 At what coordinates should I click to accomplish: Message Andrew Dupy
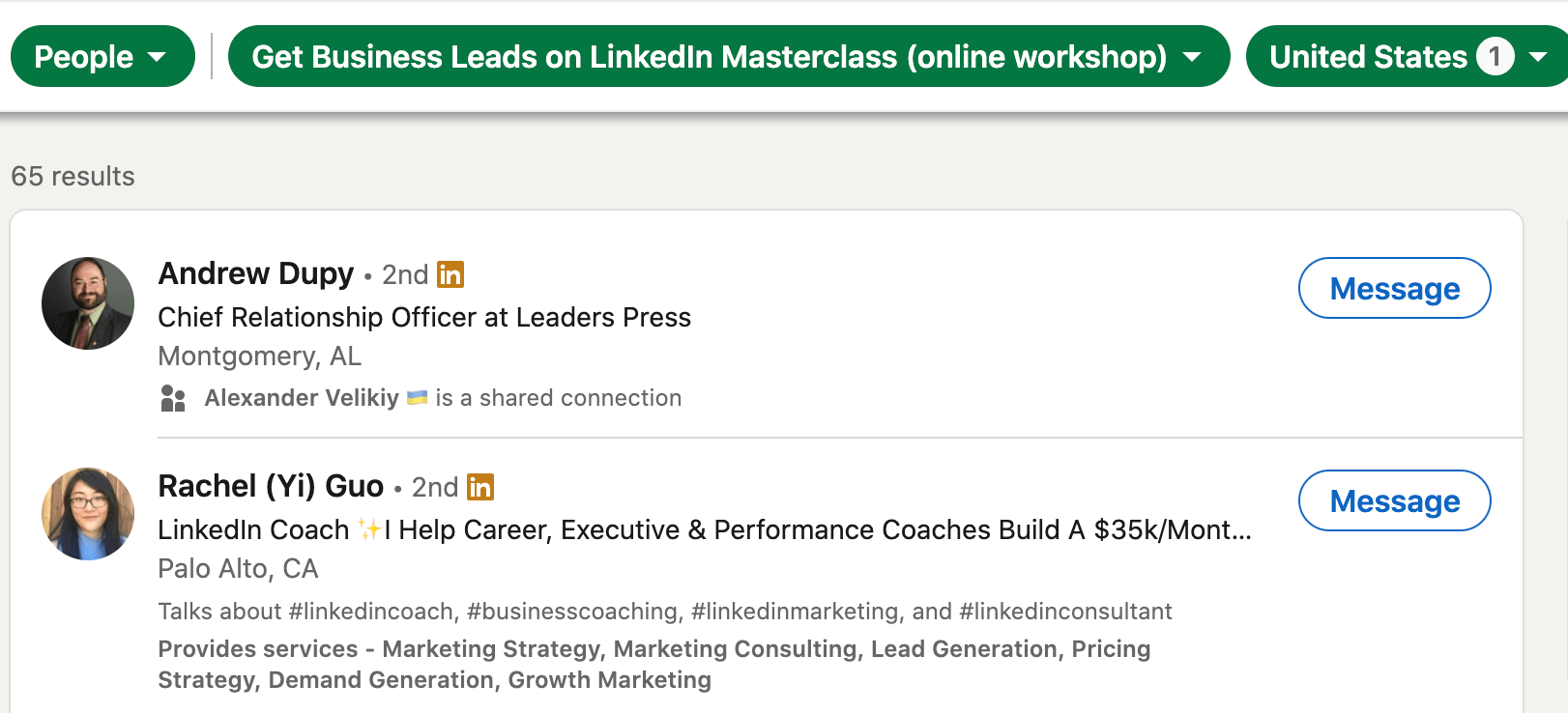click(1394, 288)
